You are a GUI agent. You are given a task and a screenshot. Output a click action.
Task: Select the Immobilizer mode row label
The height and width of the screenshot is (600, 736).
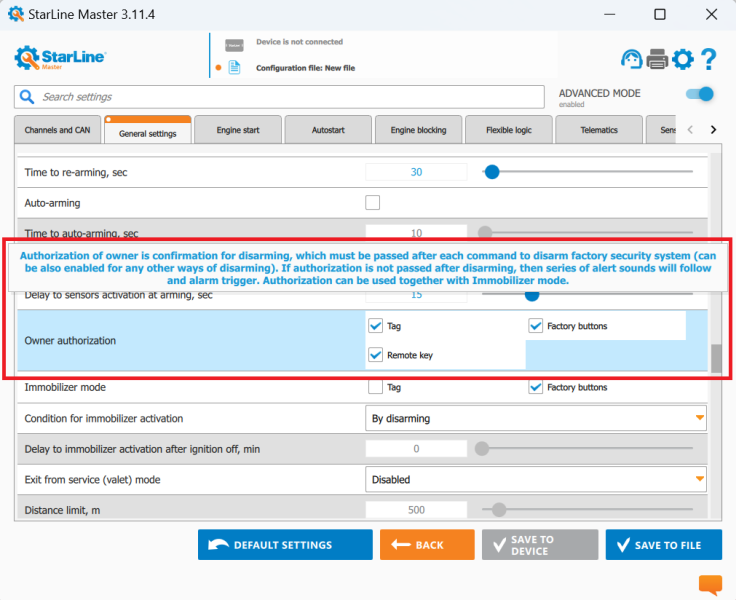(x=65, y=387)
